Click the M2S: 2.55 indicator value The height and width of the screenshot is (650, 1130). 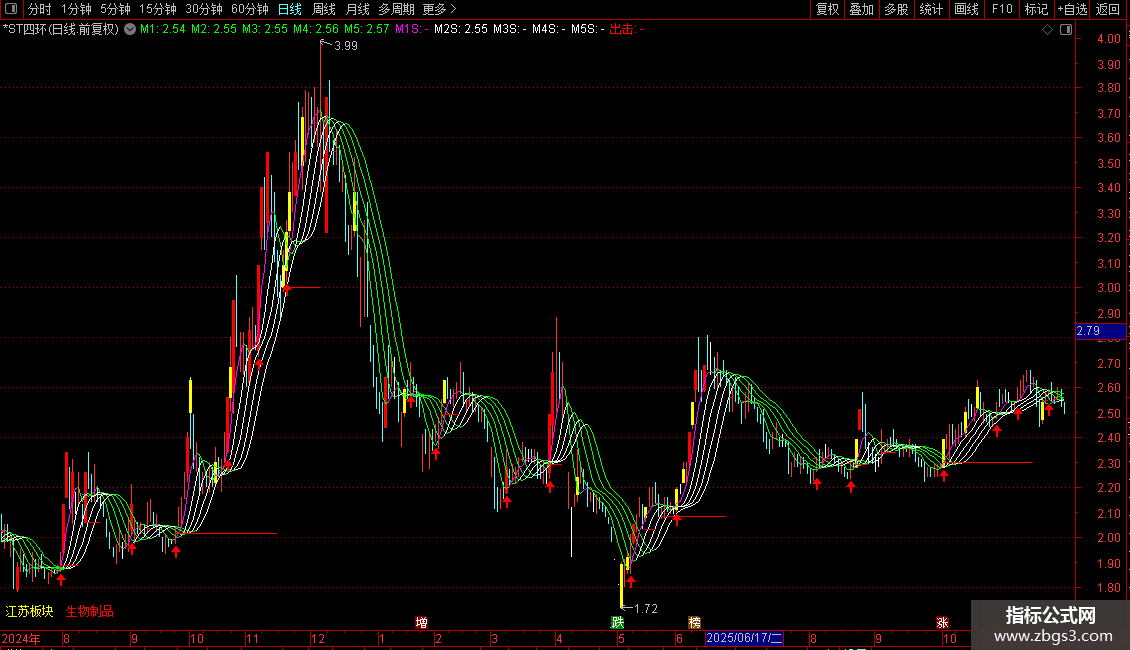point(461,30)
